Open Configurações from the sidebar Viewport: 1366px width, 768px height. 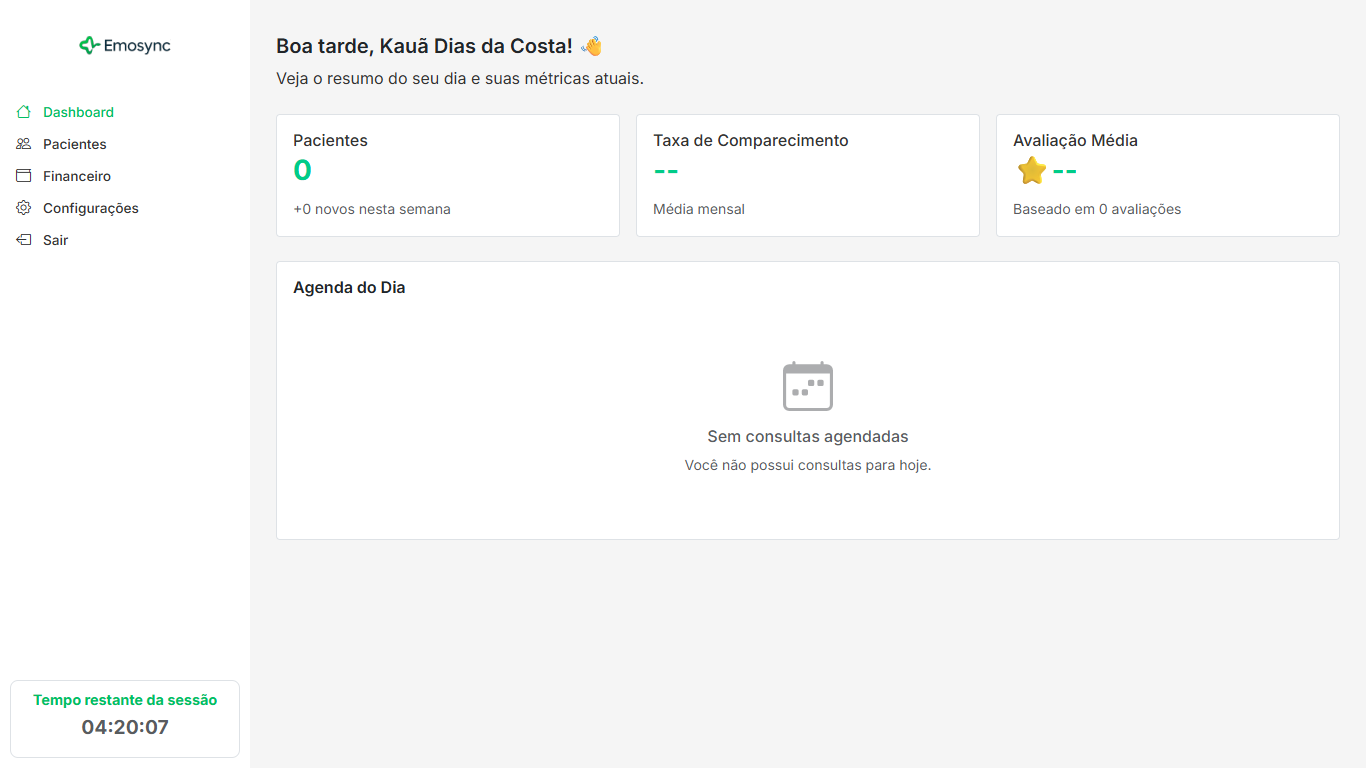point(91,207)
